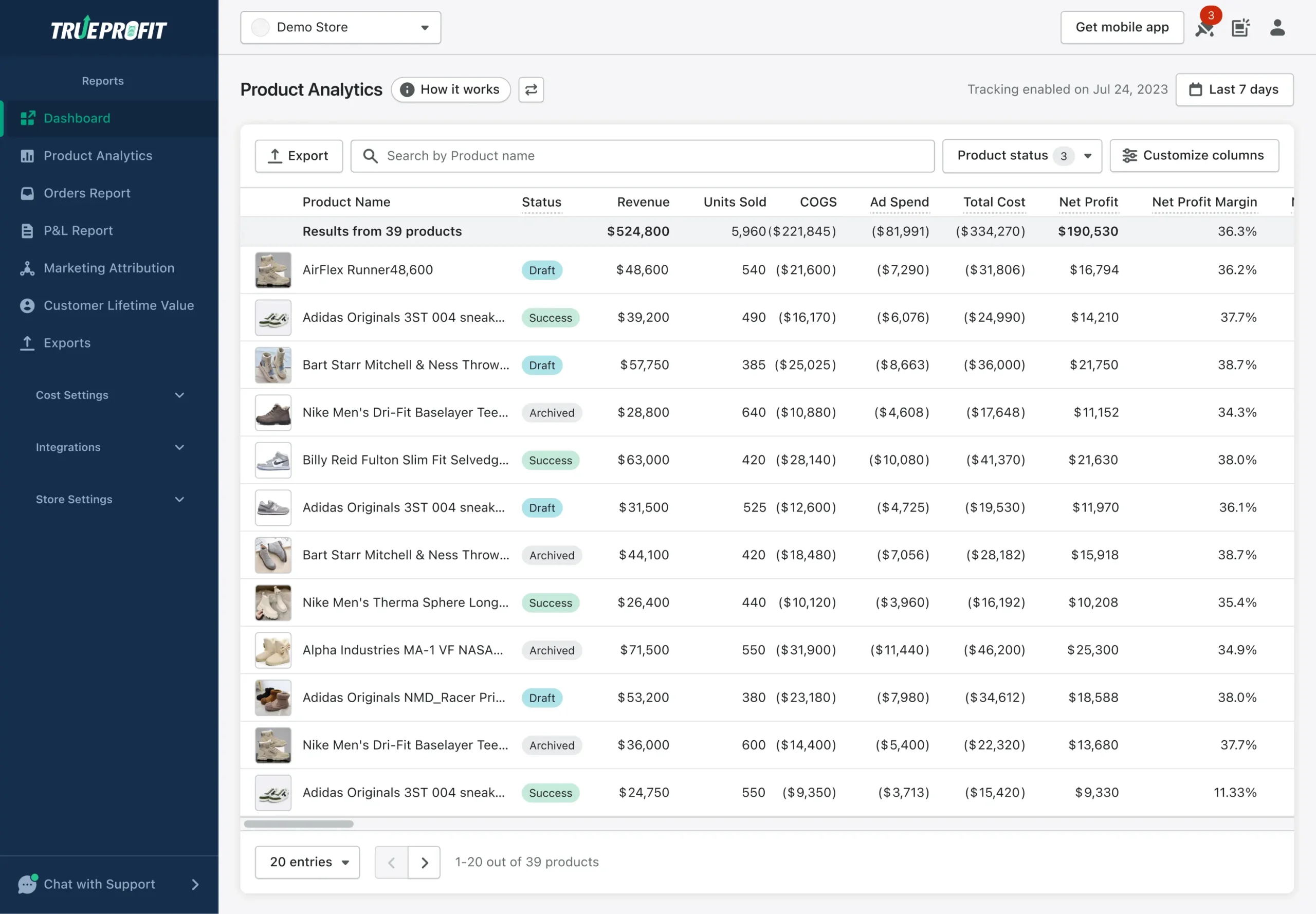Viewport: 1316px width, 914px height.
Task: Open the 20 entries page size dropdown
Action: coord(307,863)
